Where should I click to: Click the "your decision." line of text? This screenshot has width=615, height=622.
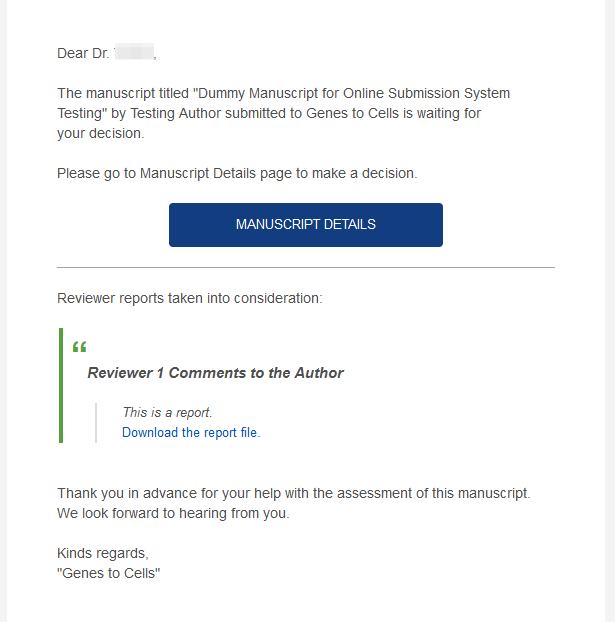coord(101,133)
